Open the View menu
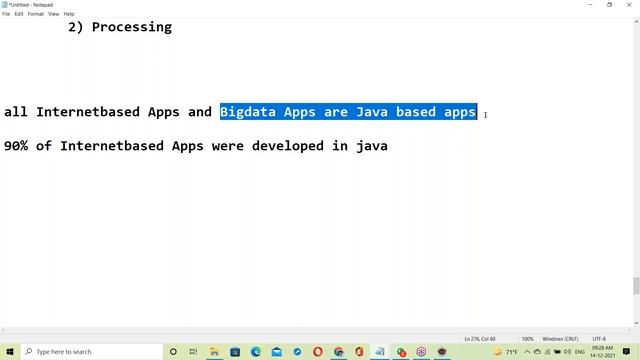640x360 pixels. (x=53, y=14)
